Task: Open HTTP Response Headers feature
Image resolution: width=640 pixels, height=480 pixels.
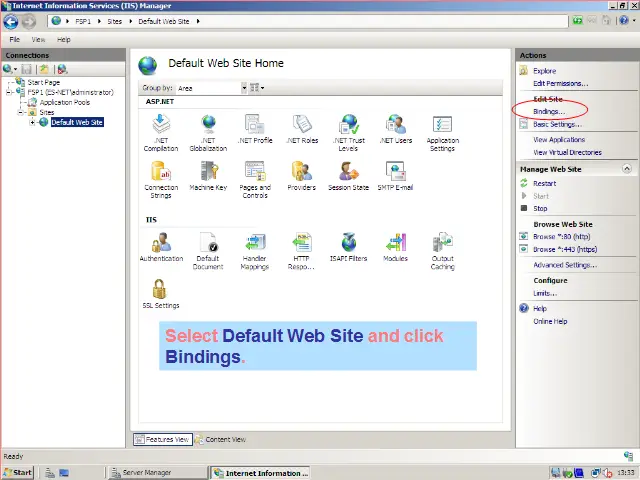Action: coord(302,251)
